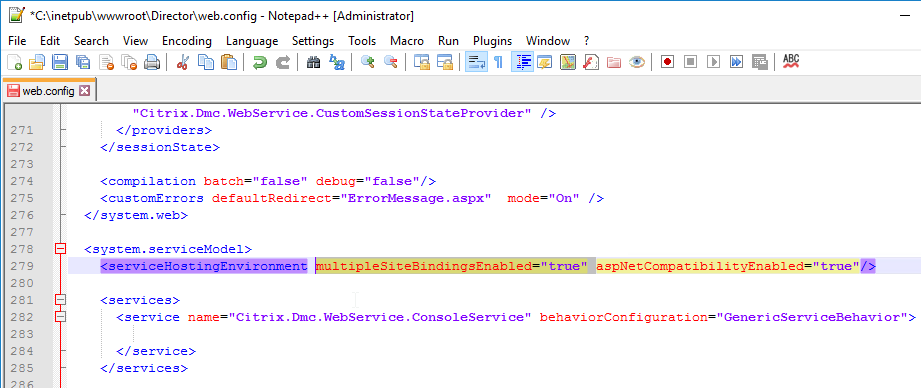
Task: Cut selection with the scissors icon
Action: (182, 62)
